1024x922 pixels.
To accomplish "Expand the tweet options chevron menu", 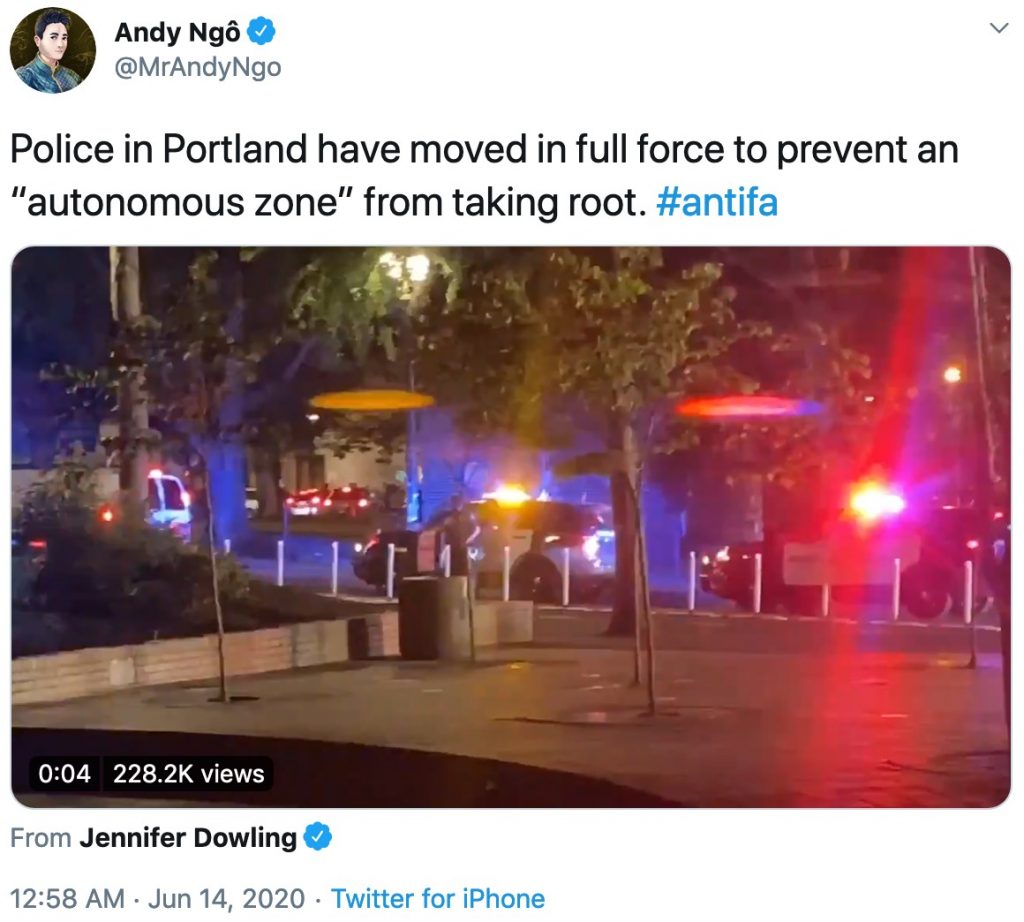I will pos(999,28).
